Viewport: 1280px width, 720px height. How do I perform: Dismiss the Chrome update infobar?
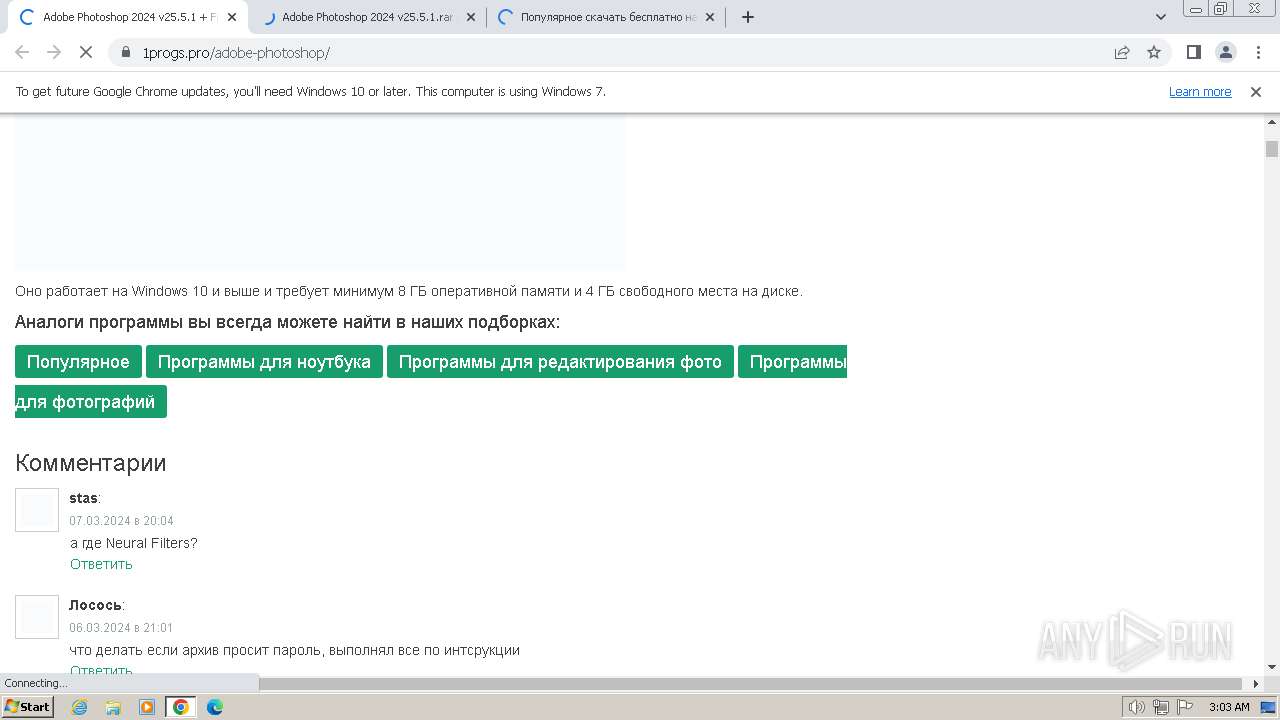[x=1256, y=92]
